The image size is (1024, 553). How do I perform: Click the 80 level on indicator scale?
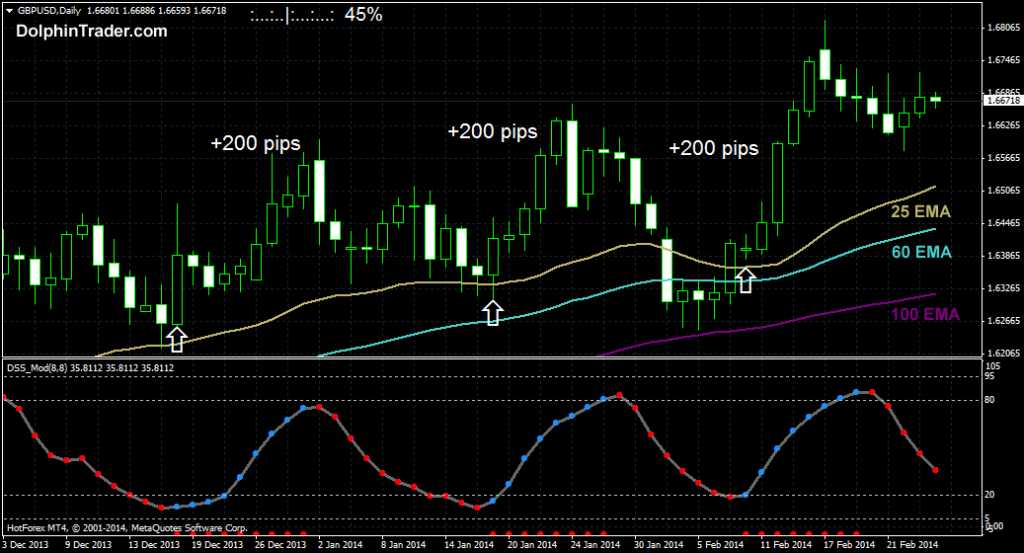point(989,400)
